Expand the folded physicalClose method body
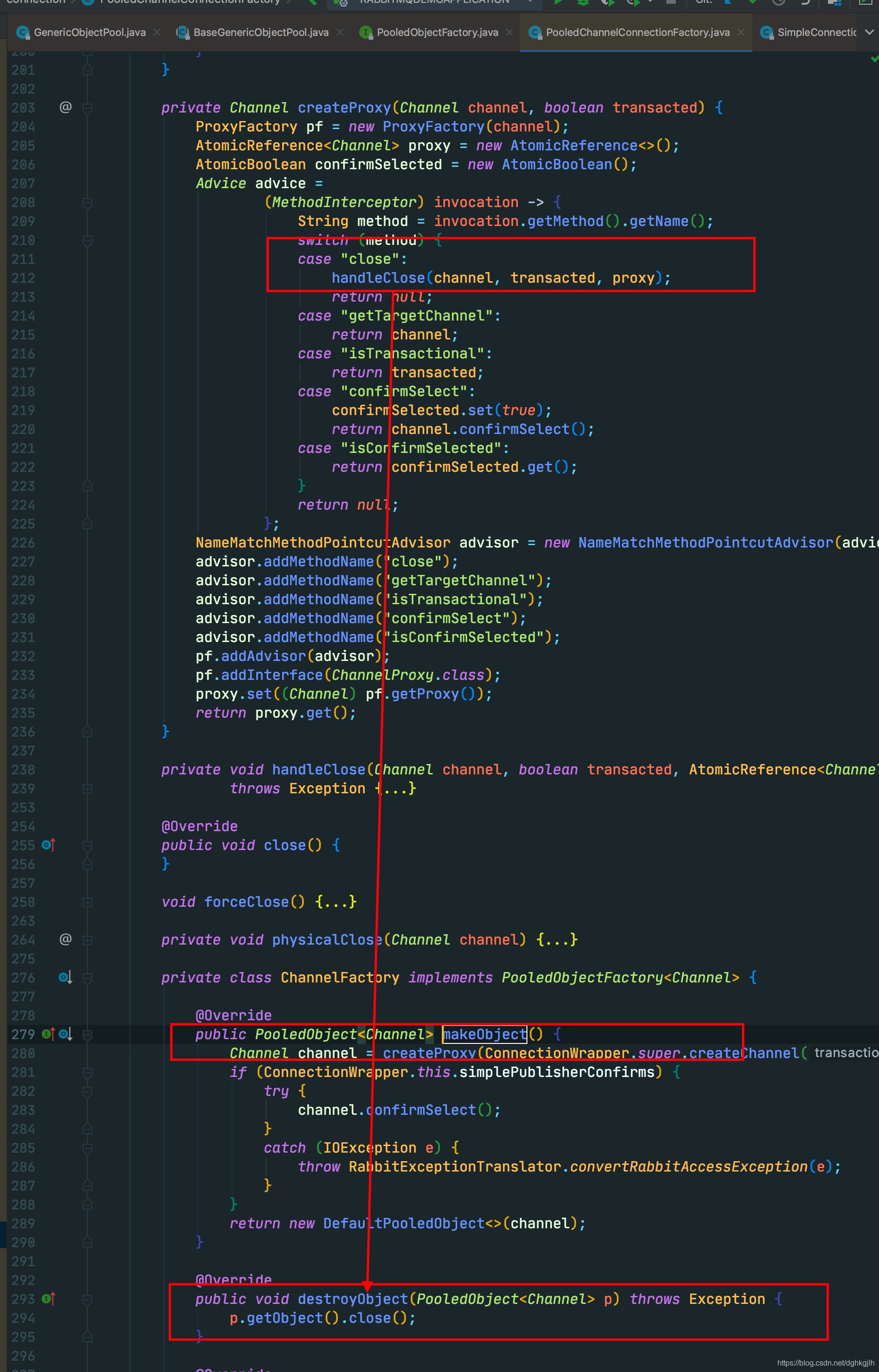This screenshot has height=1372, width=879. click(x=557, y=940)
